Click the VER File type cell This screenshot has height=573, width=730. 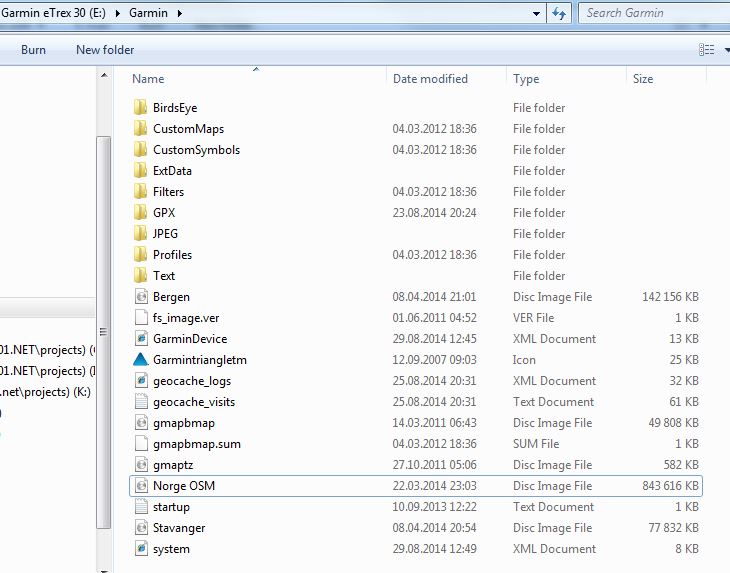(x=534, y=317)
